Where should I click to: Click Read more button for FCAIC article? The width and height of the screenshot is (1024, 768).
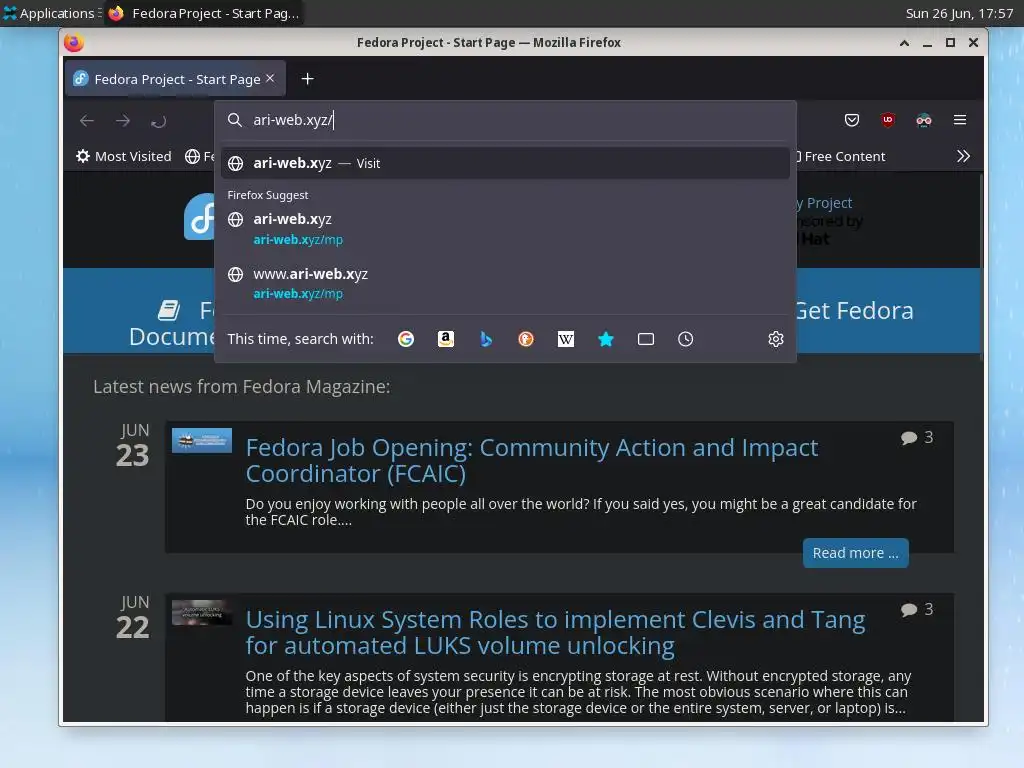pos(856,553)
